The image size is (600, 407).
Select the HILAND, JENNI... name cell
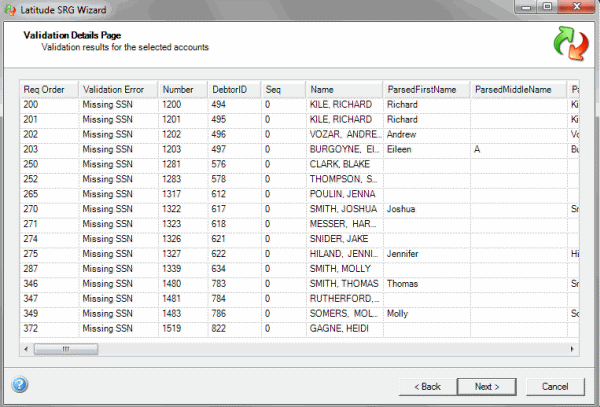coord(344,254)
